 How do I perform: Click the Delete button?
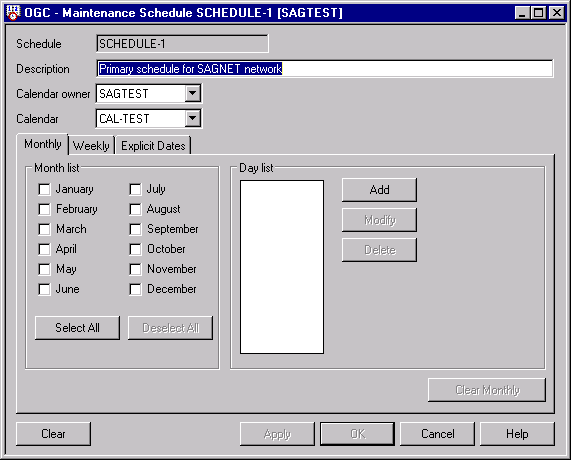coord(379,250)
